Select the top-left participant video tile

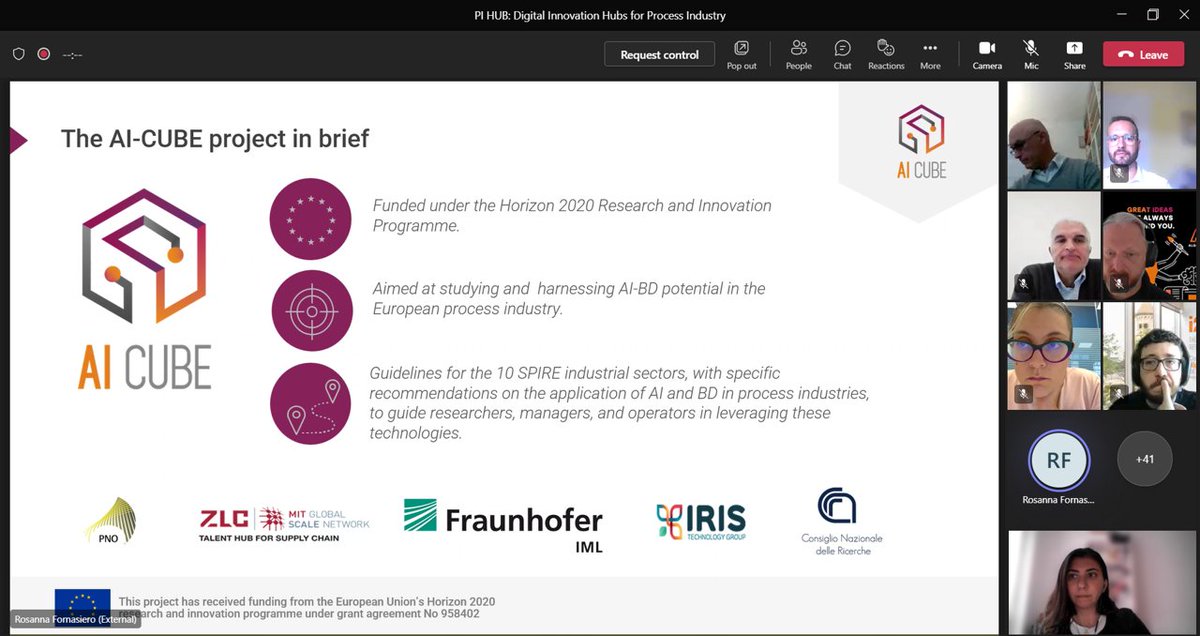pyautogui.click(x=1053, y=135)
